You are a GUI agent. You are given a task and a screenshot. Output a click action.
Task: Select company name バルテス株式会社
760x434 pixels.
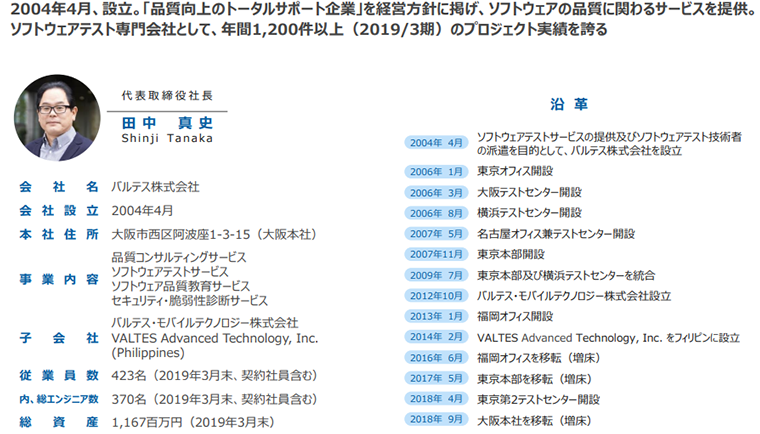pos(155,187)
